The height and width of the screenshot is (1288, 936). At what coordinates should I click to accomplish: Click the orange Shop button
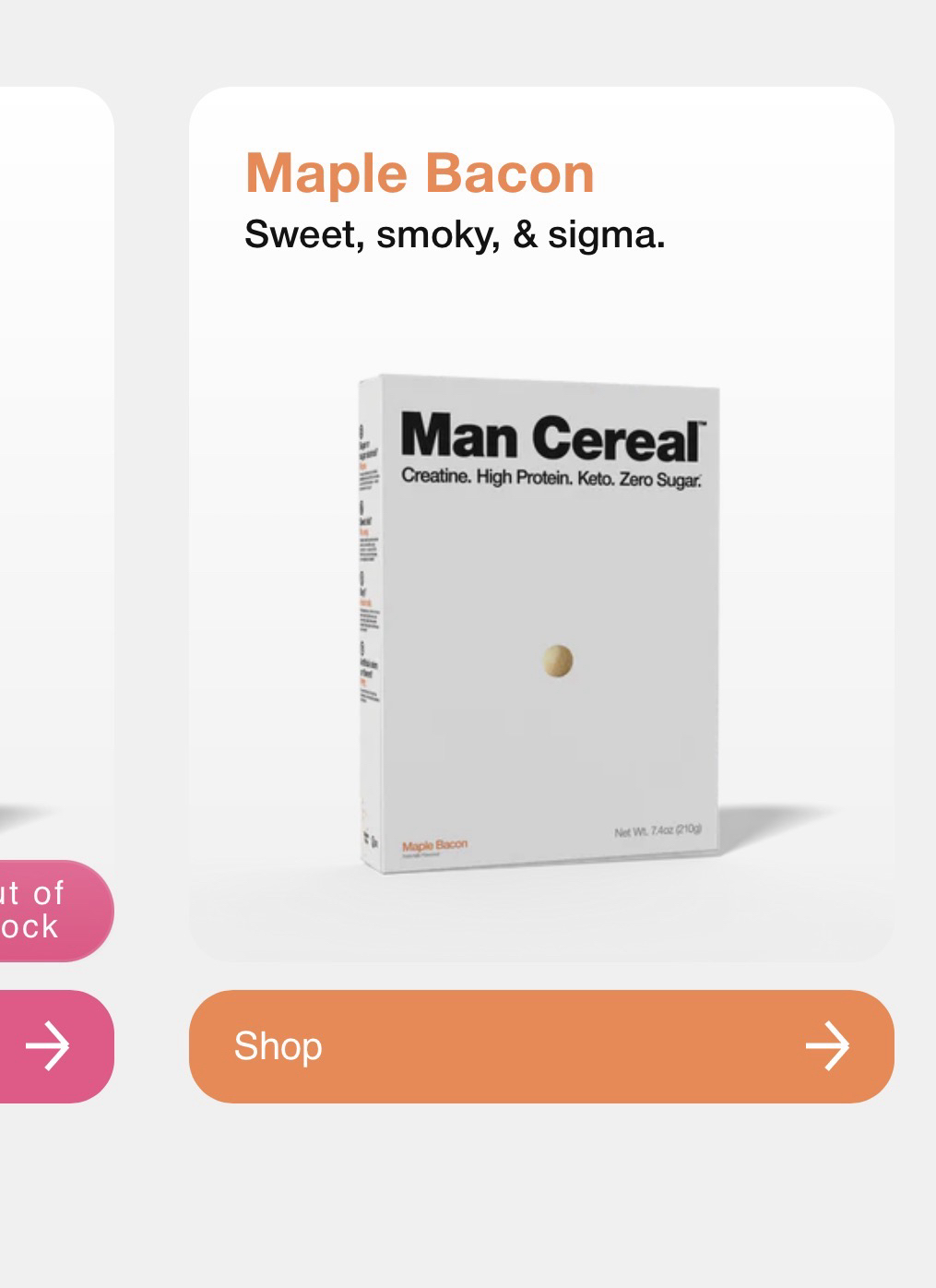click(541, 1046)
